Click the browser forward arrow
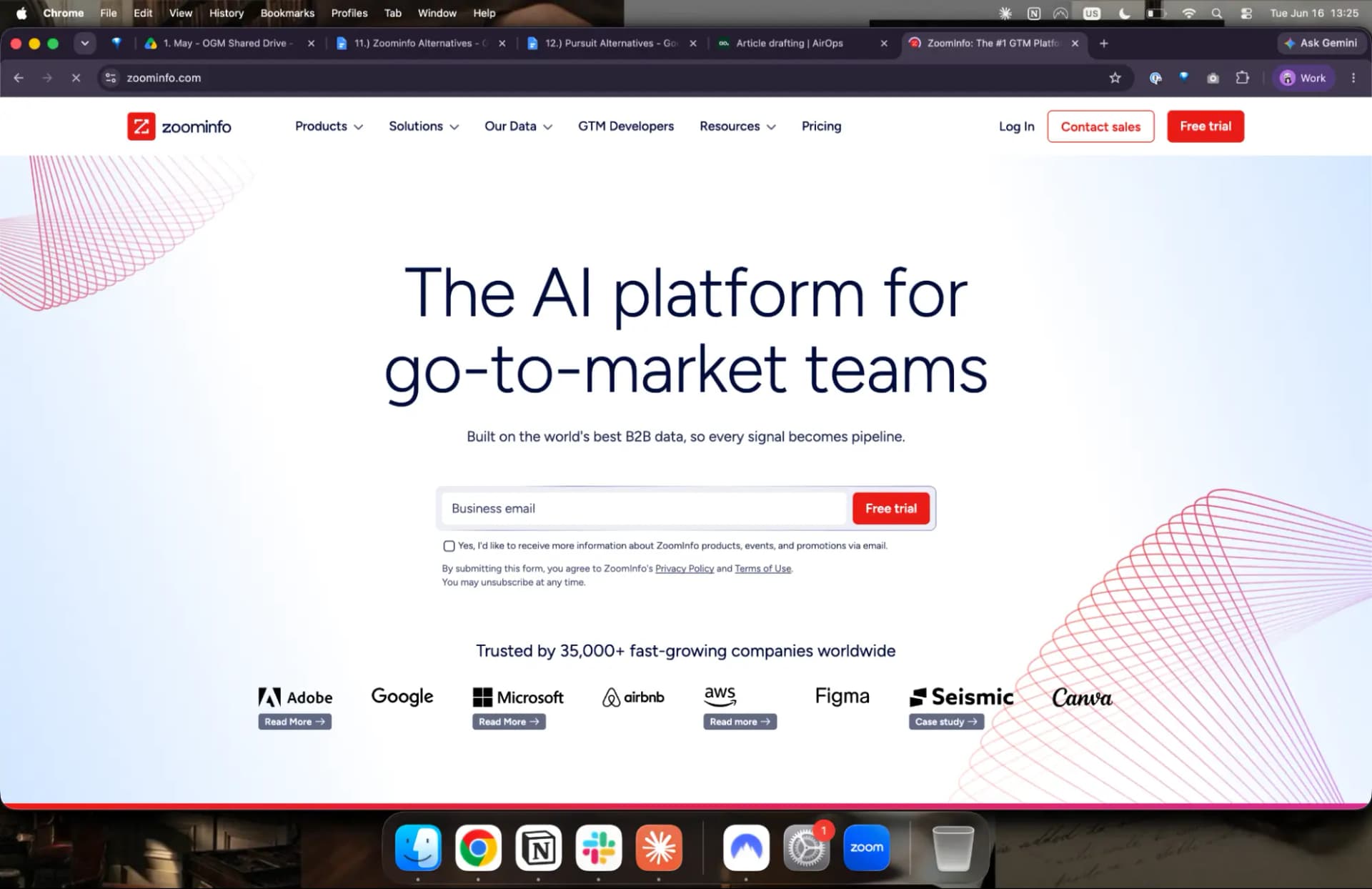1372x889 pixels. coord(47,78)
